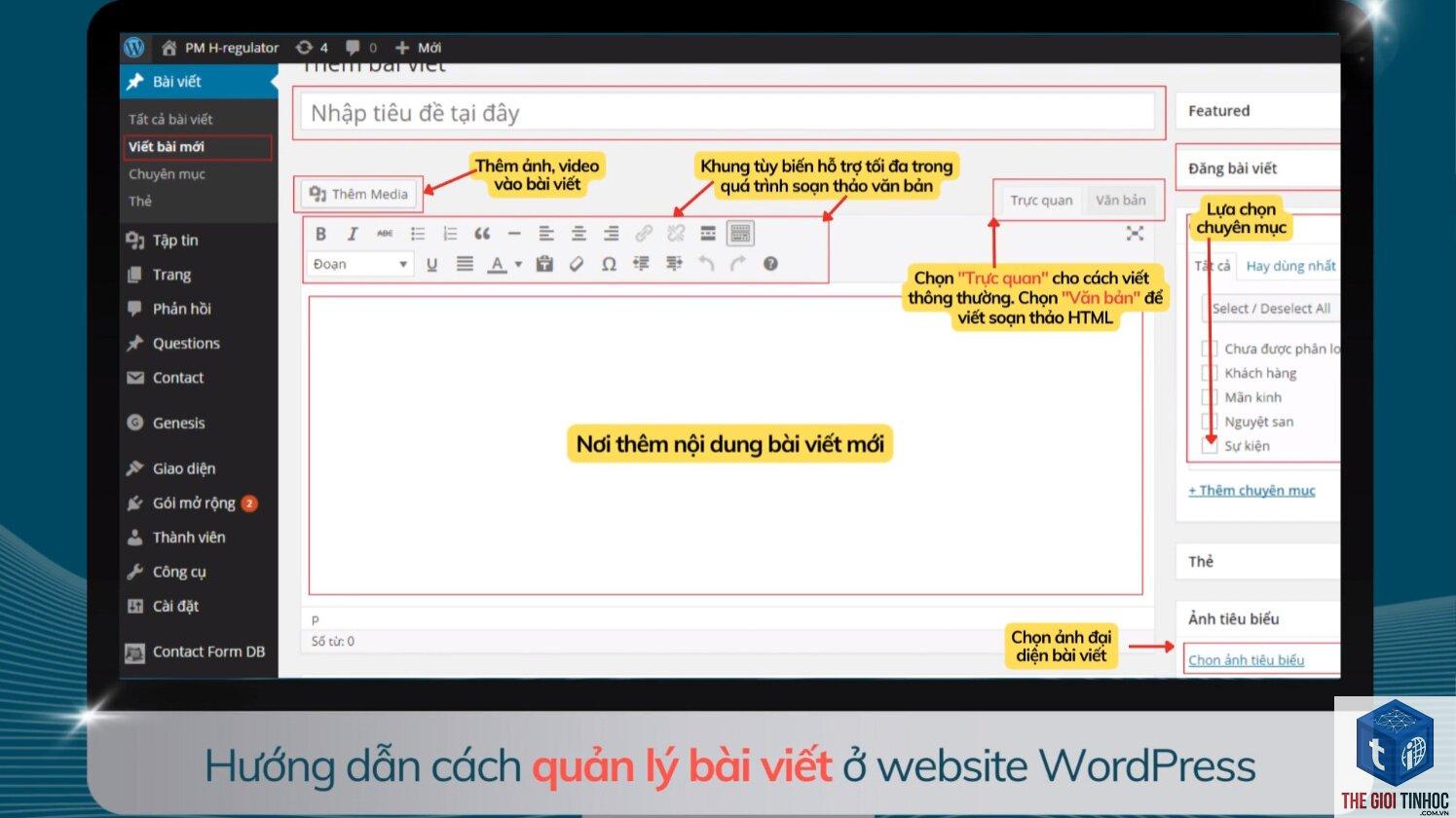Decrease the indent
This screenshot has width=1456, height=818.
pyautogui.click(x=641, y=264)
